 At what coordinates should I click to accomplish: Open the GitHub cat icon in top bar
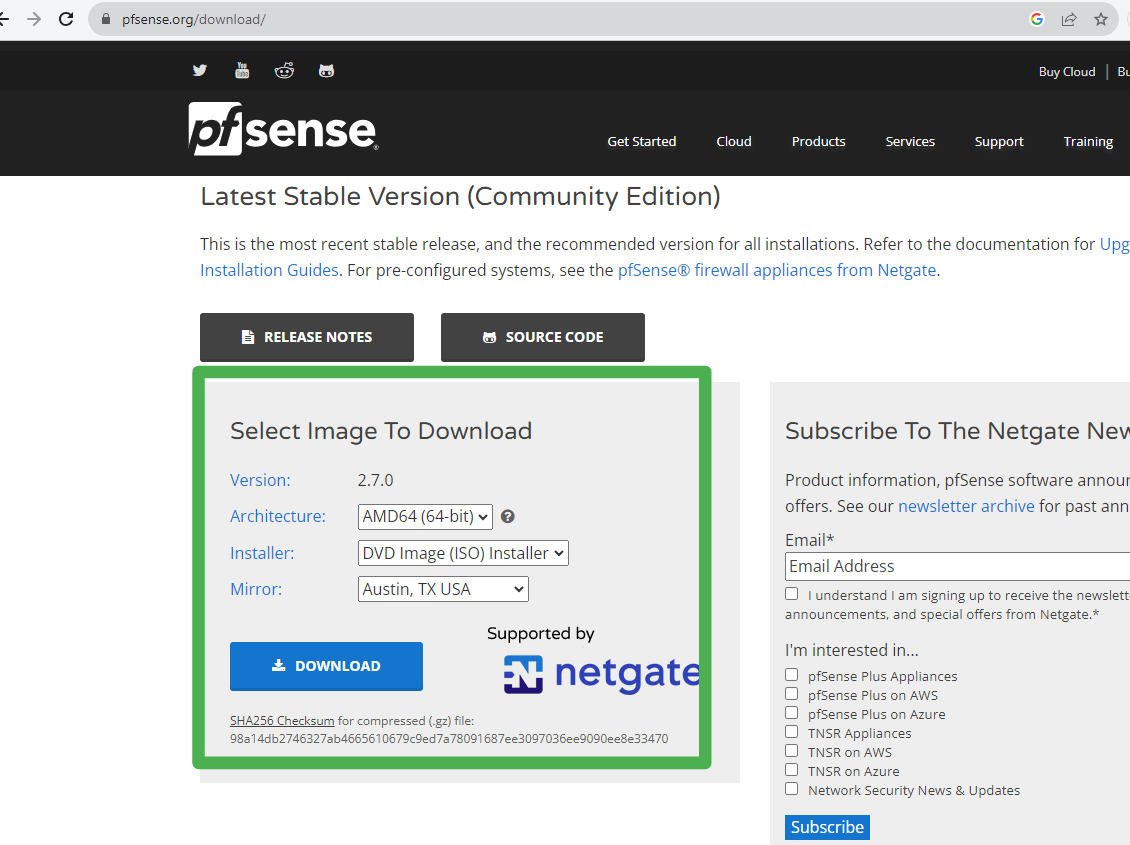(x=326, y=71)
